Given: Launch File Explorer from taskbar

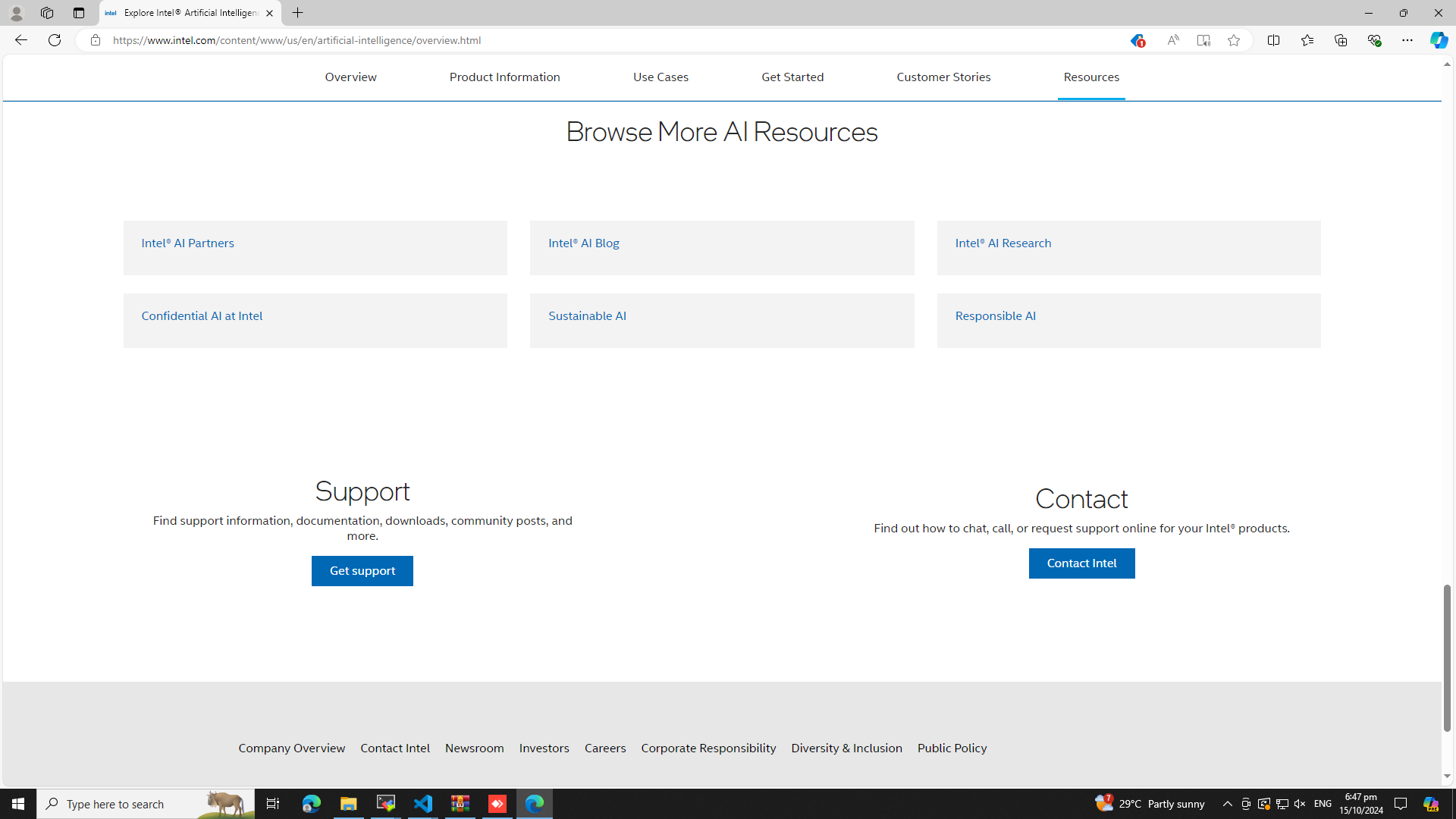Looking at the screenshot, I should (x=349, y=804).
